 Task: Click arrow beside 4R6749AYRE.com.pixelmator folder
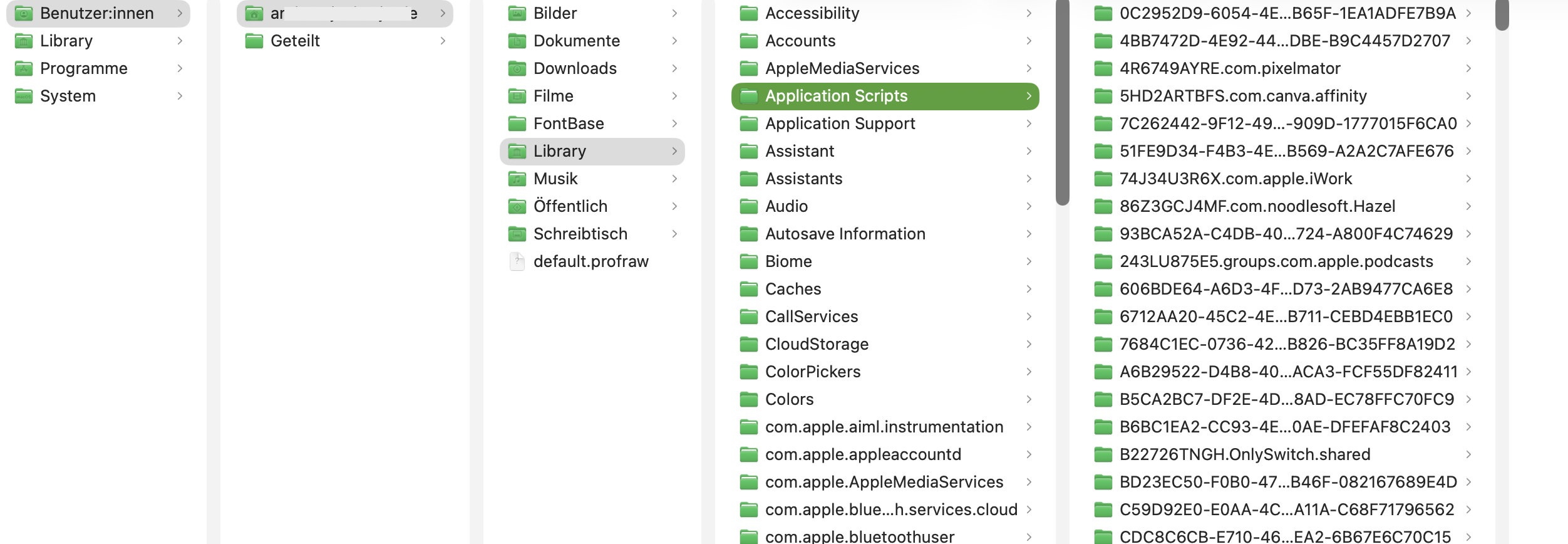tap(1468, 68)
